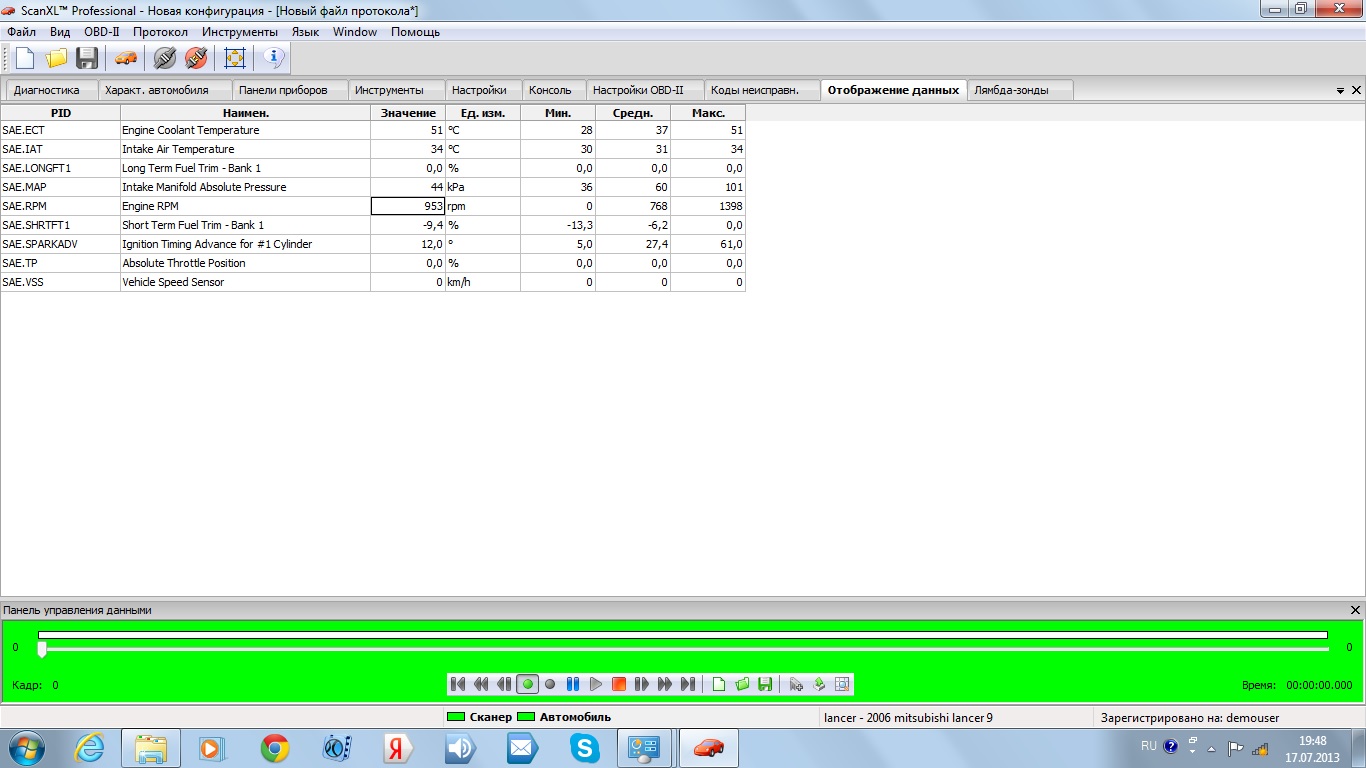1366x768 pixels.
Task: Click the gray connect plug icon
Action: [x=165, y=58]
